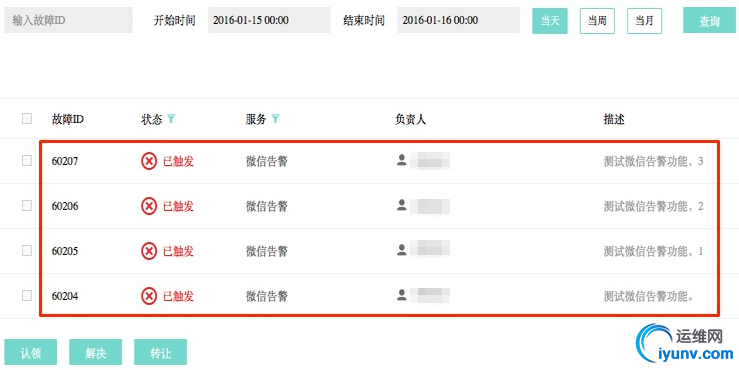739x370 pixels.
Task: Click the red triggered icon for incident 60207
Action: [x=148, y=161]
